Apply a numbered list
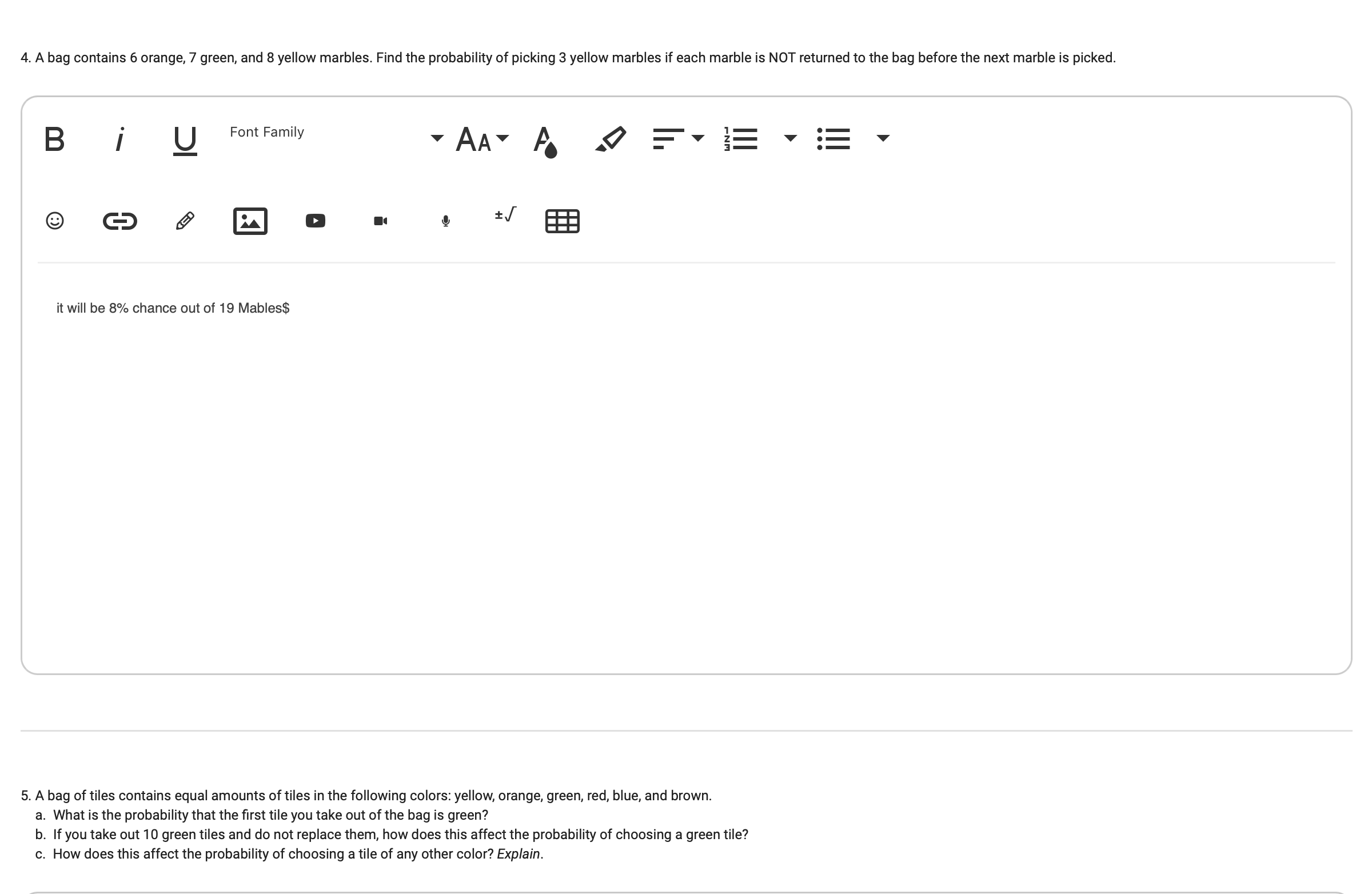Image resolution: width=1372 pixels, height=894 pixels. pos(741,139)
